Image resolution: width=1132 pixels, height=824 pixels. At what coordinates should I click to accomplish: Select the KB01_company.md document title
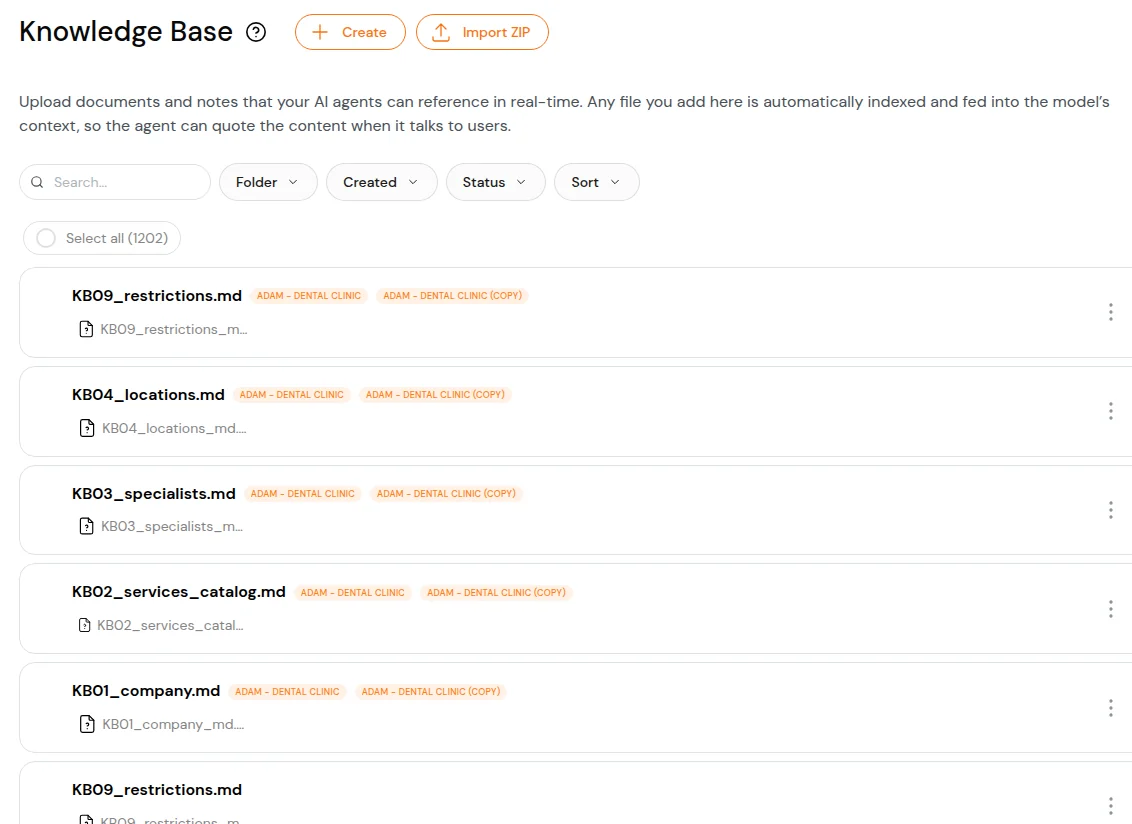tap(146, 691)
